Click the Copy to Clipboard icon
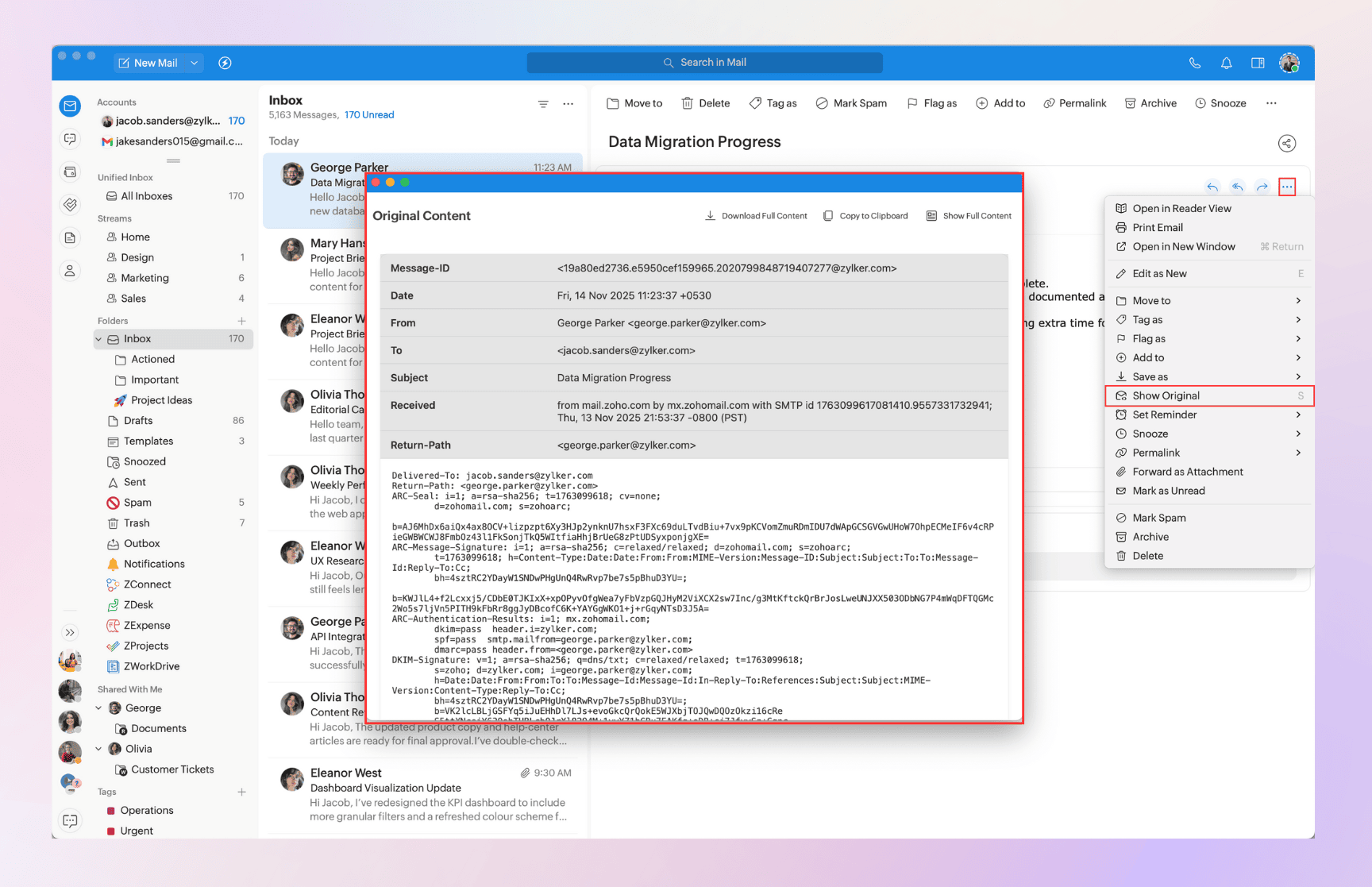 (x=828, y=216)
